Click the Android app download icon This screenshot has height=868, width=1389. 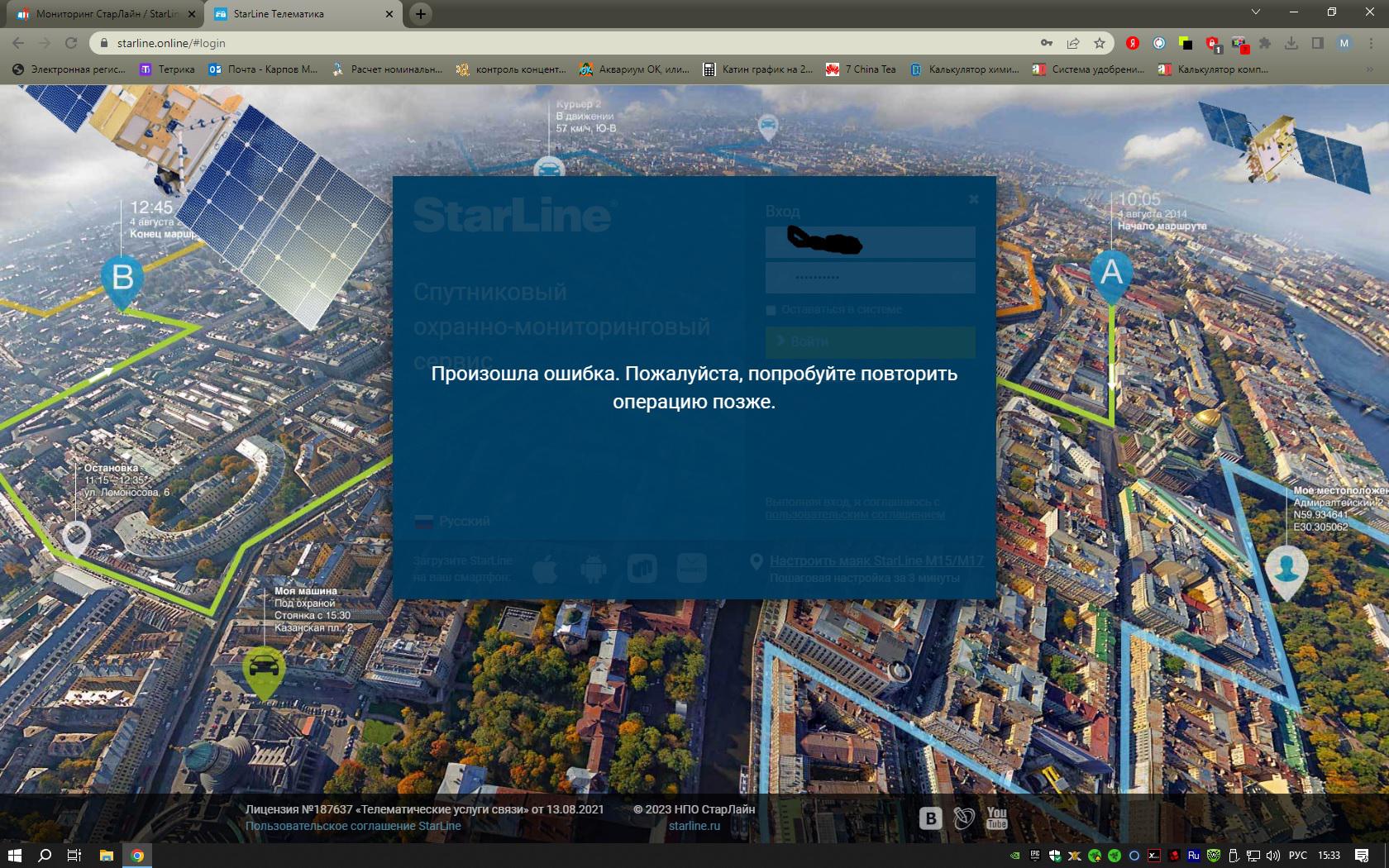click(x=594, y=568)
